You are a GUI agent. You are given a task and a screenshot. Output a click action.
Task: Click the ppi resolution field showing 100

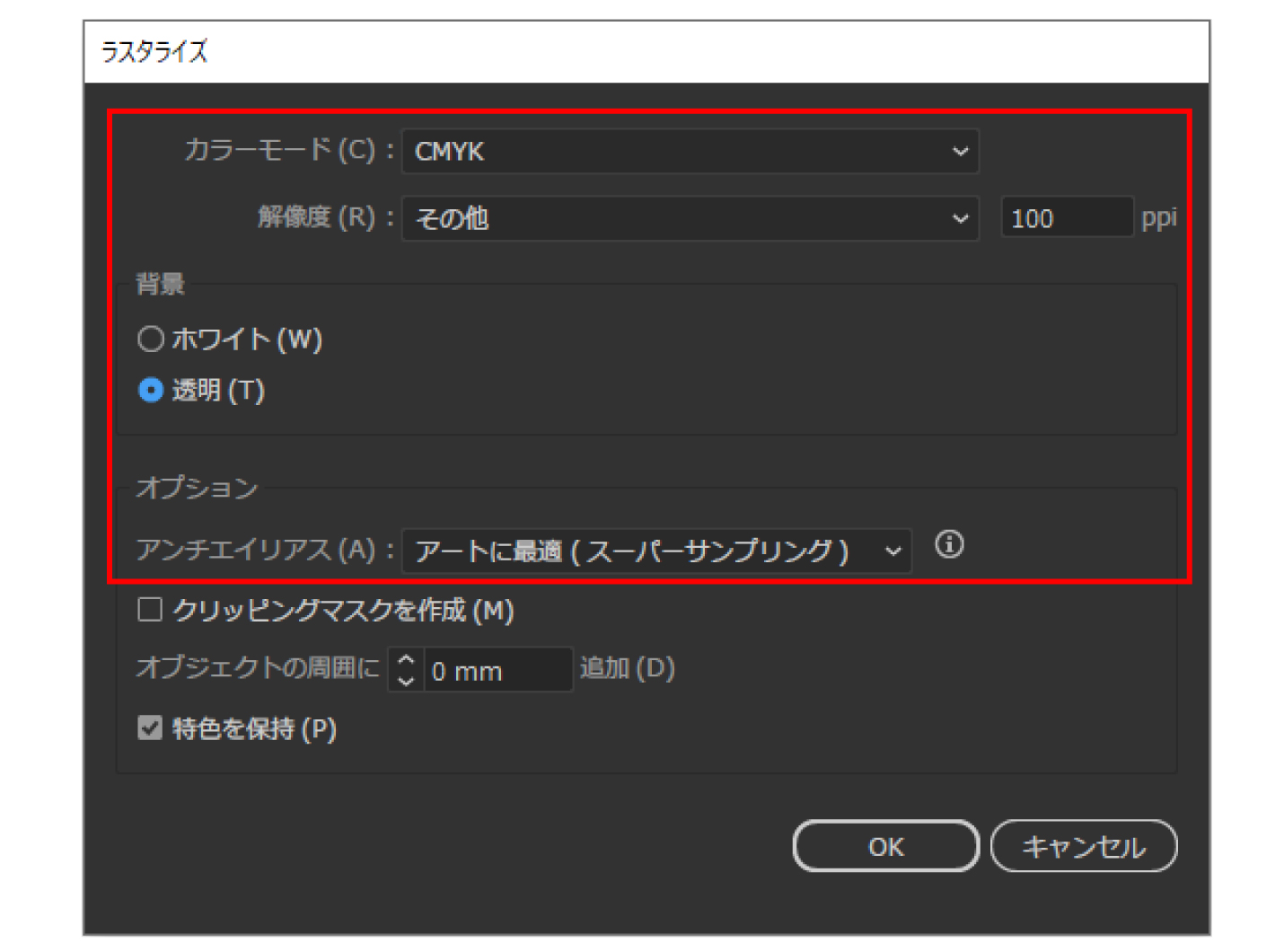(x=1066, y=218)
